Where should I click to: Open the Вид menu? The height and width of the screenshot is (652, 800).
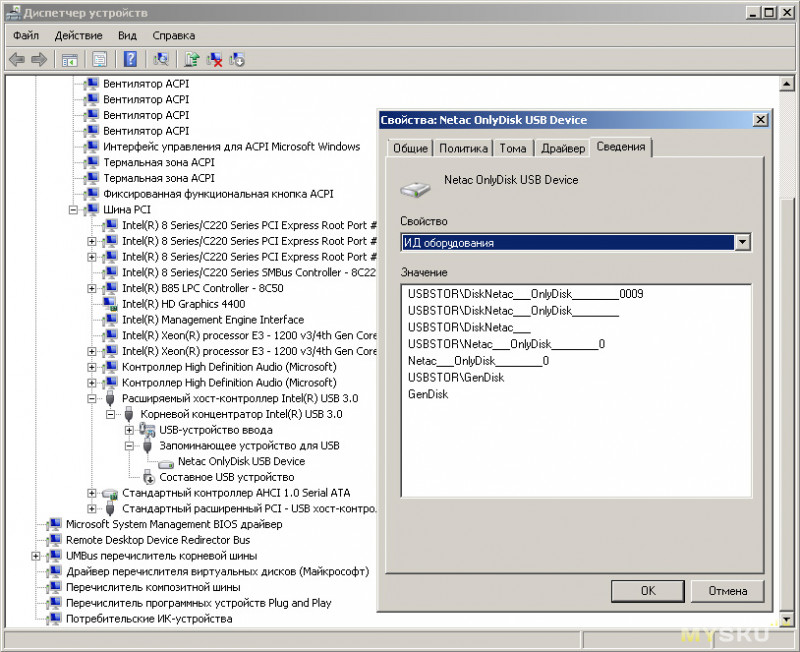point(127,35)
